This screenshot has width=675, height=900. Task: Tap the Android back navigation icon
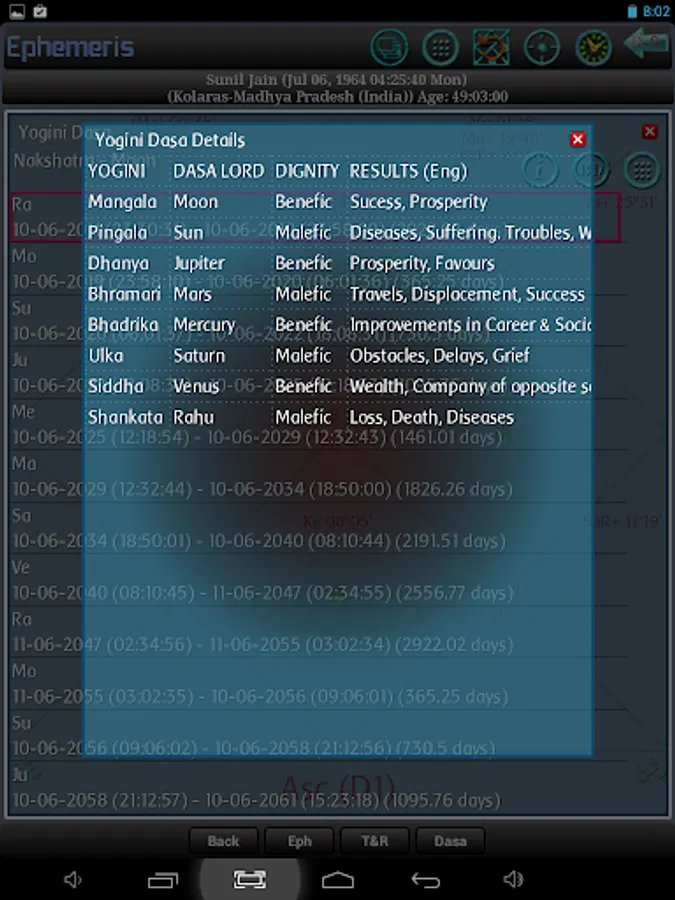(x=426, y=880)
